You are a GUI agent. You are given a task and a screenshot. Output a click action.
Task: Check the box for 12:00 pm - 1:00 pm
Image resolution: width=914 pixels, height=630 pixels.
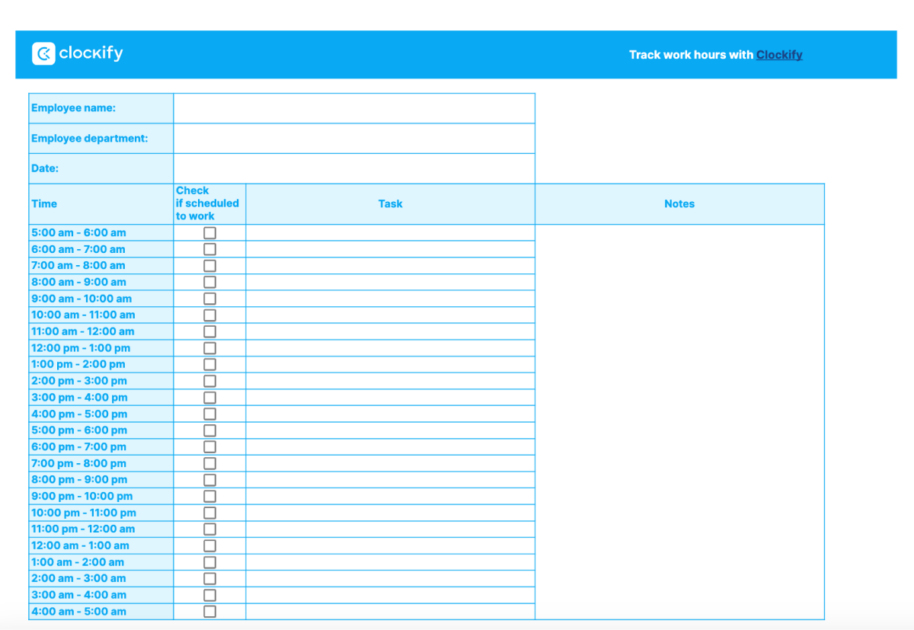(209, 347)
